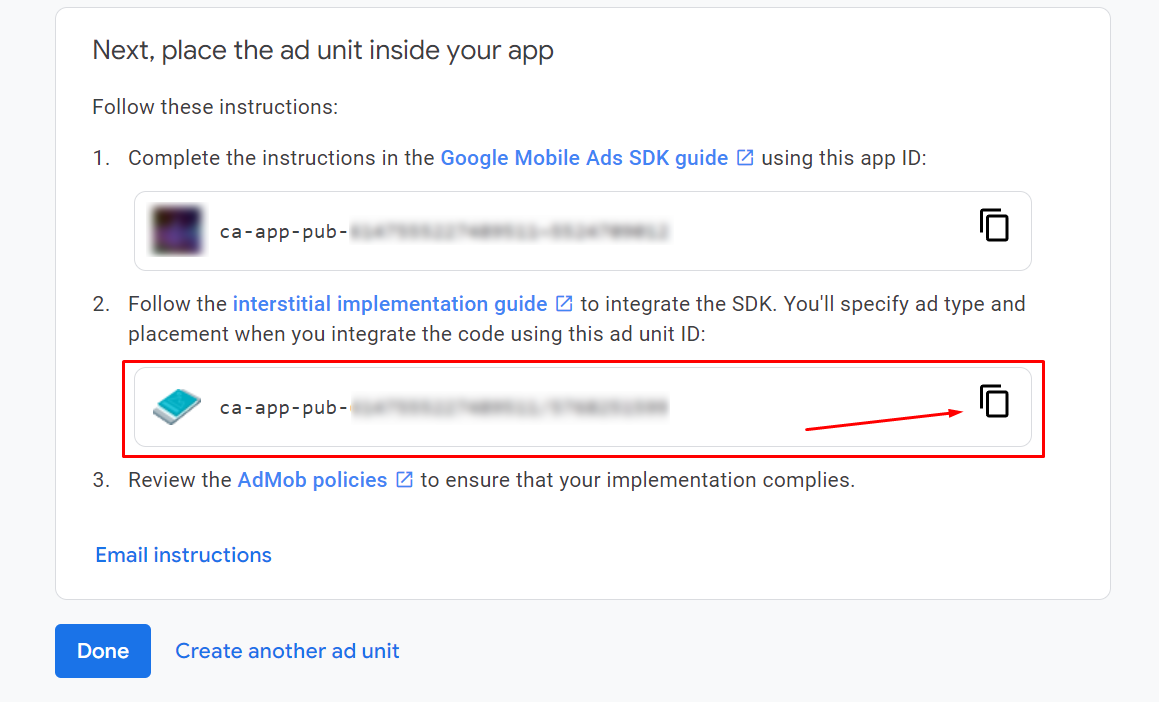This screenshot has width=1159, height=702.
Task: Click the purple app thumbnail icon
Action: click(177, 231)
